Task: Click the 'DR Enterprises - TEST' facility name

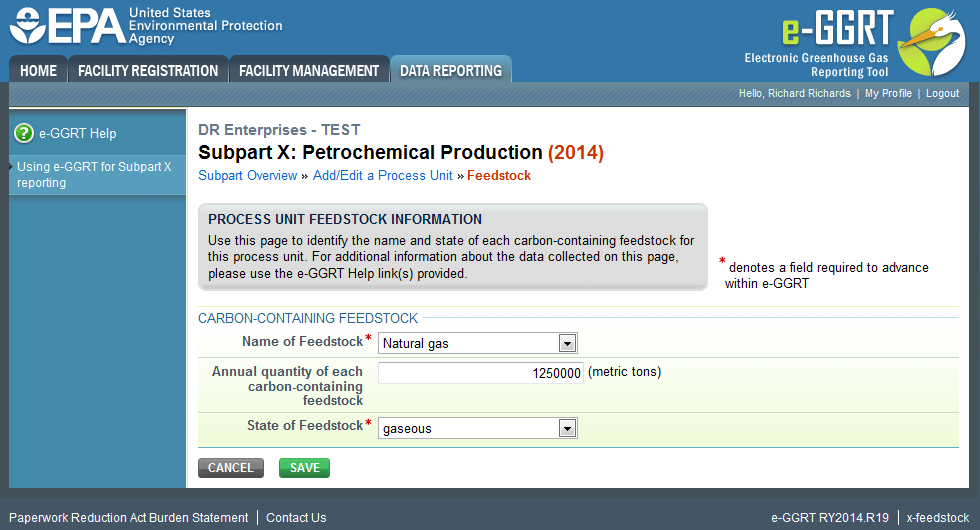Action: click(279, 130)
